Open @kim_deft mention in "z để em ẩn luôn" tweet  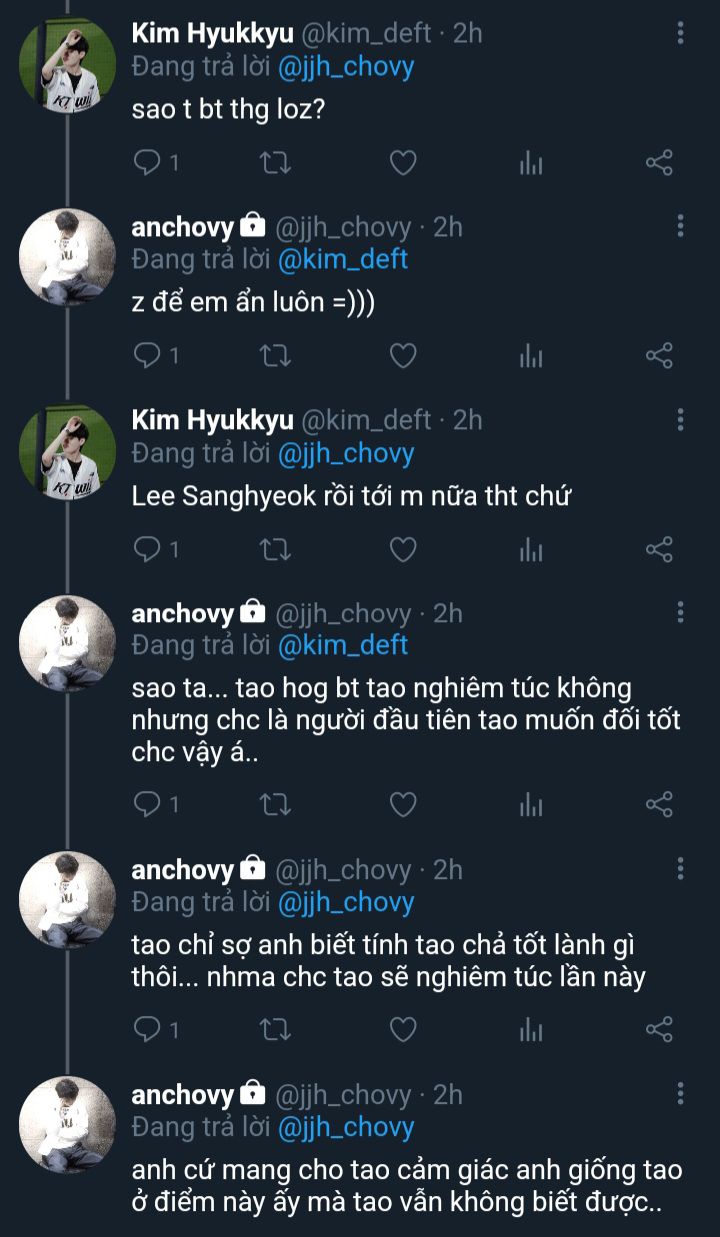pyautogui.click(x=342, y=259)
